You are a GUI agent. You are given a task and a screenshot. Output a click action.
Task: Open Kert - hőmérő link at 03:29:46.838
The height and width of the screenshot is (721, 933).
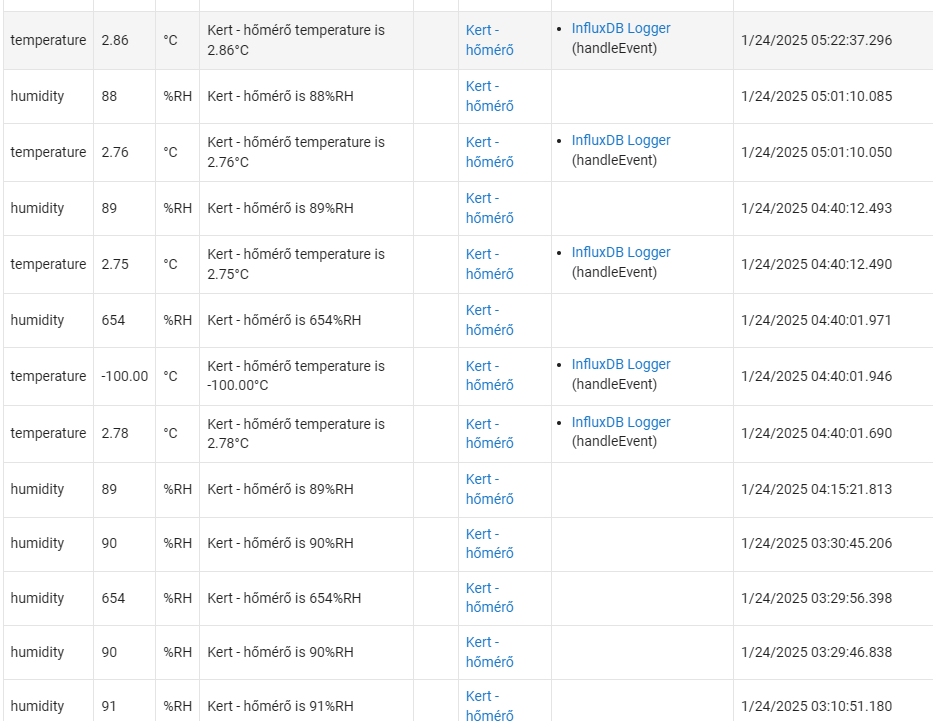(489, 651)
